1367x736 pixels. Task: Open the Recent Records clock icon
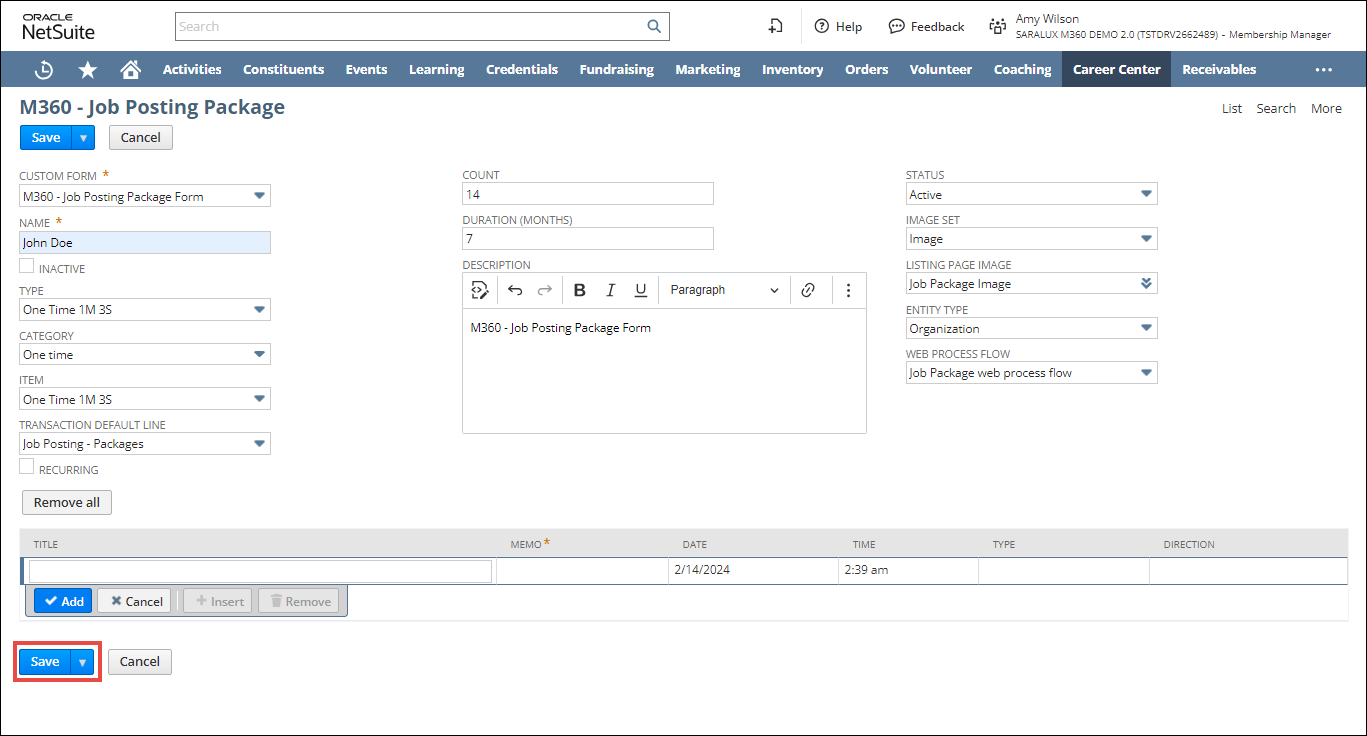pyautogui.click(x=44, y=70)
